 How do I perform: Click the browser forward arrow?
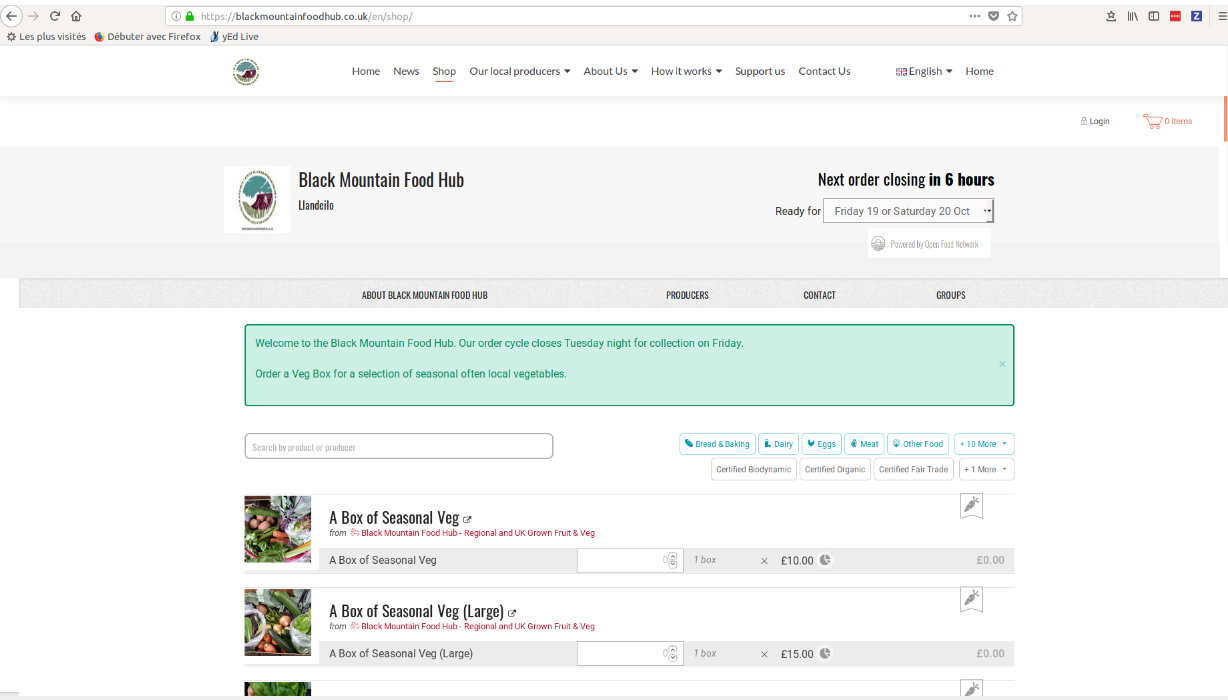pos(33,16)
